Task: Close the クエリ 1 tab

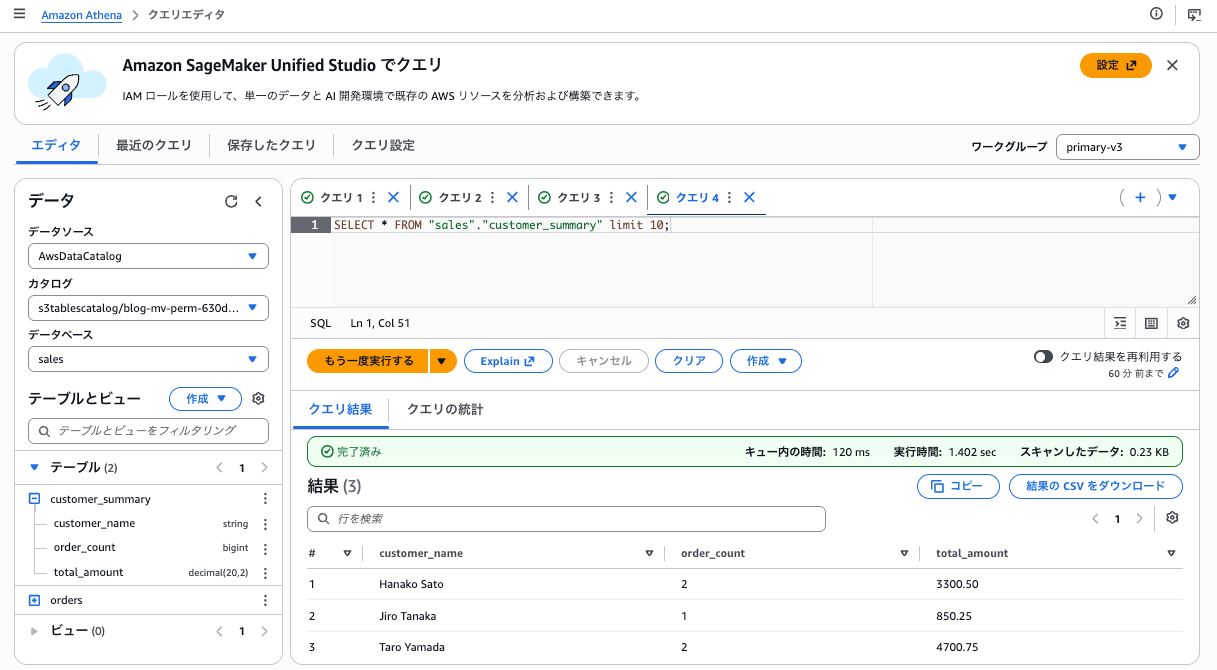Action: pyautogui.click(x=393, y=198)
